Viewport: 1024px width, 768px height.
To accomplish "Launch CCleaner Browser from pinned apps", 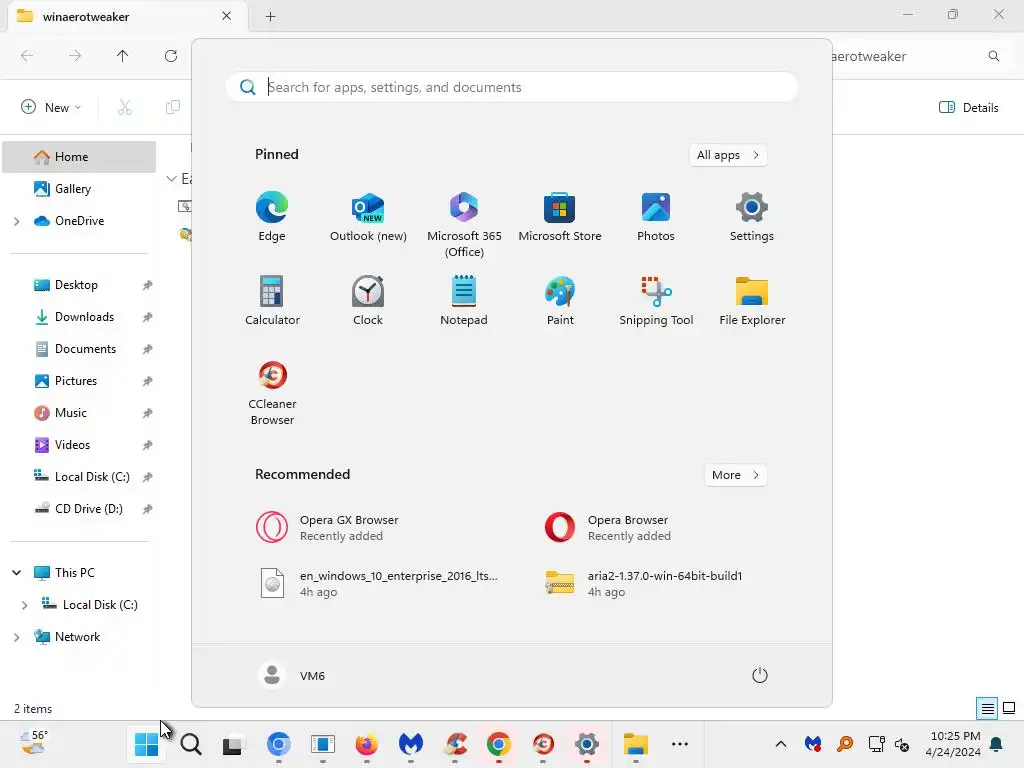I will (272, 392).
